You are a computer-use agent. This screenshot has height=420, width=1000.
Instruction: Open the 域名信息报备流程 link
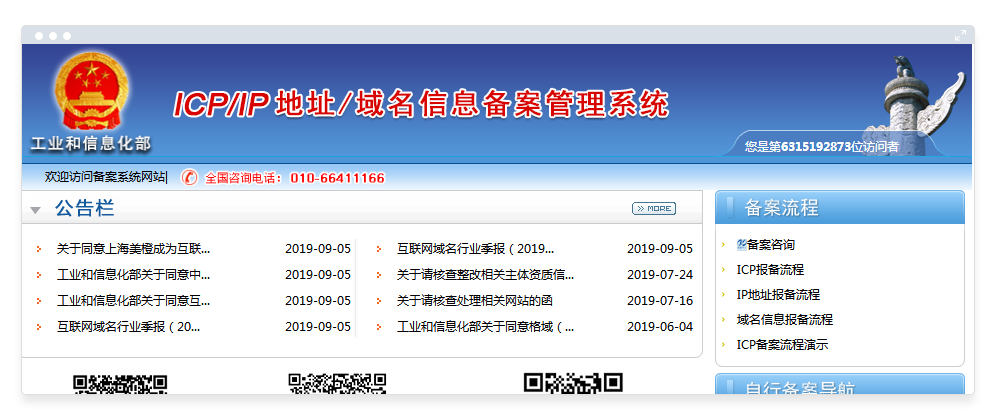[784, 320]
